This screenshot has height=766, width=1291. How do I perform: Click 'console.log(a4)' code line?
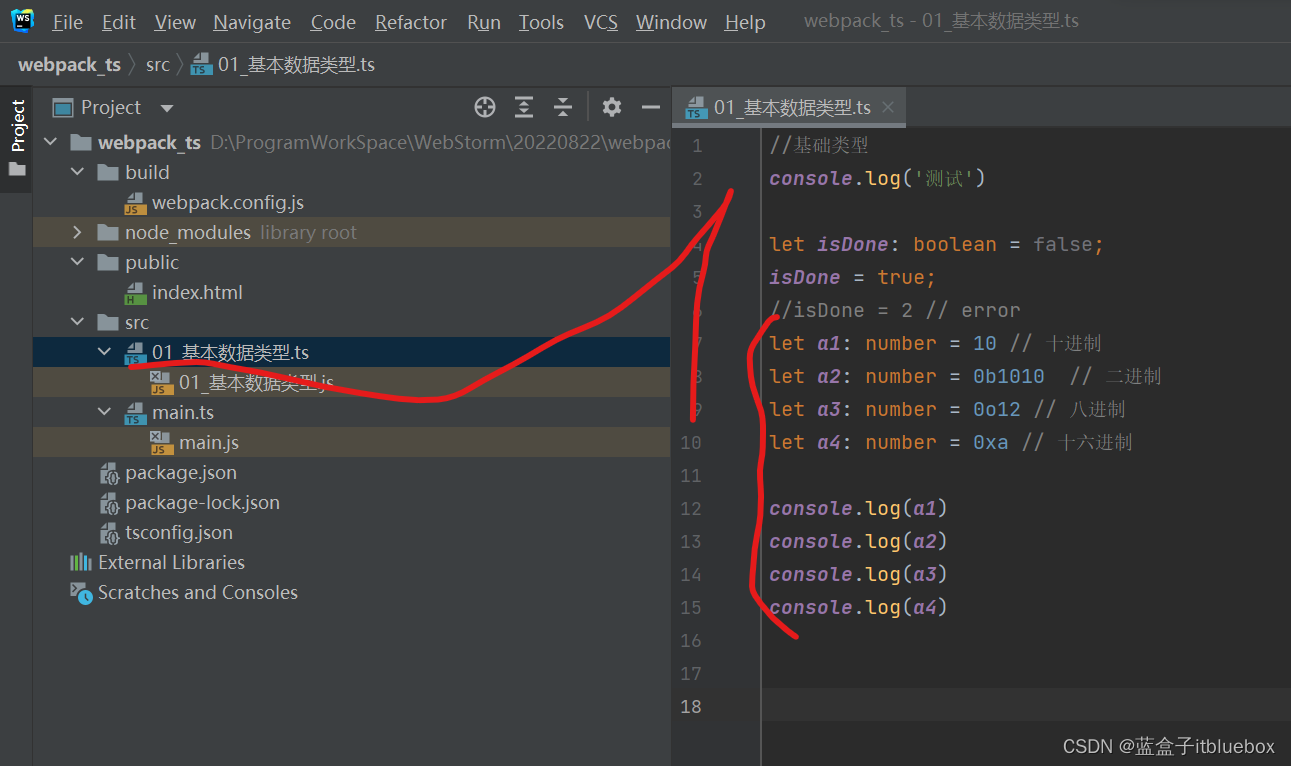(858, 607)
